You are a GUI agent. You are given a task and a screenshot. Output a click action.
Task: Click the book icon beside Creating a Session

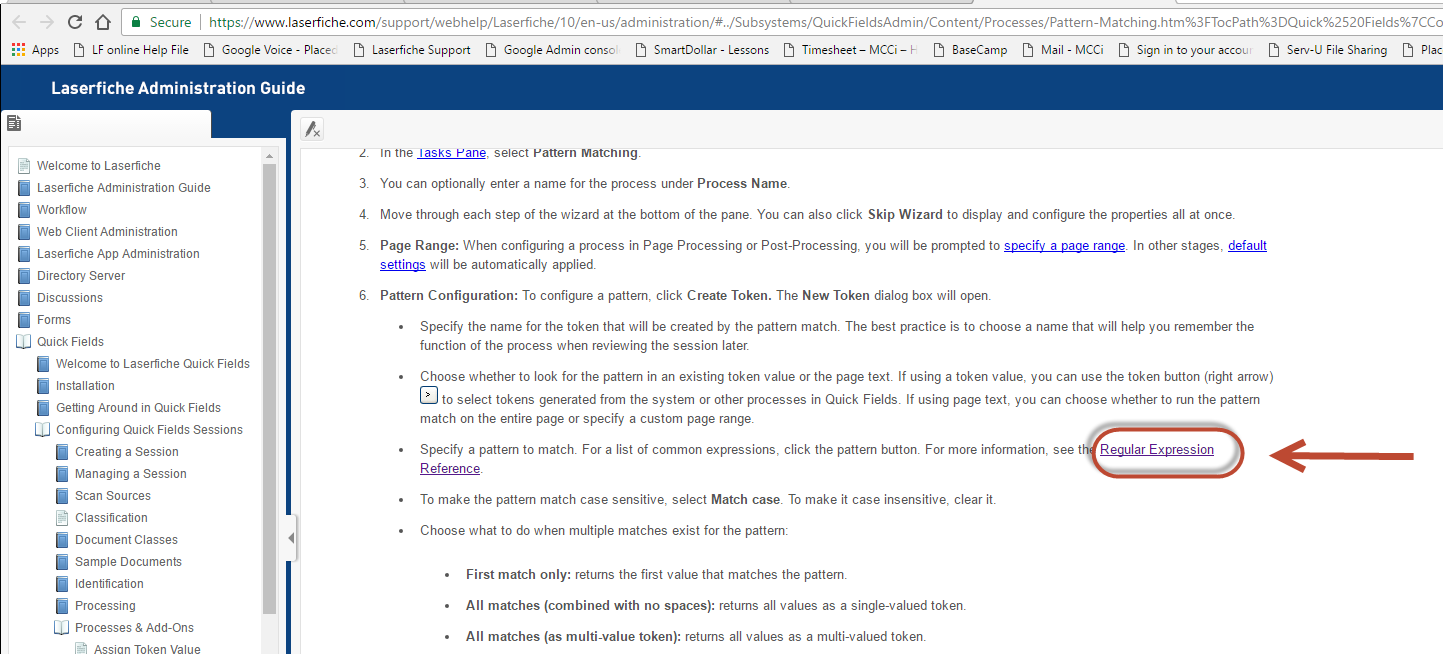point(62,452)
